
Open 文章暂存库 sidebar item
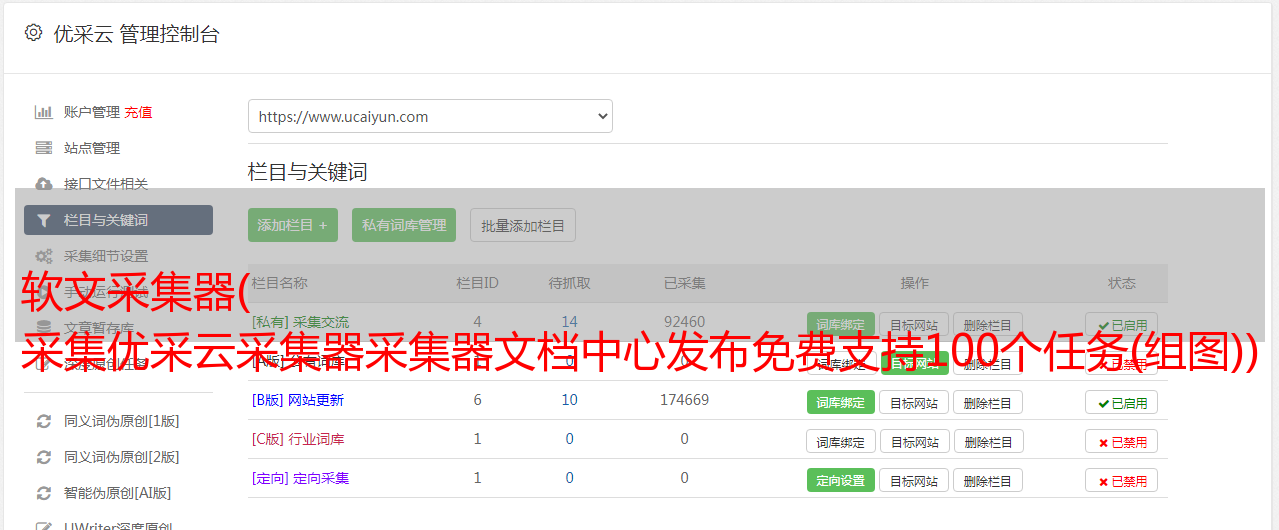(x=99, y=327)
